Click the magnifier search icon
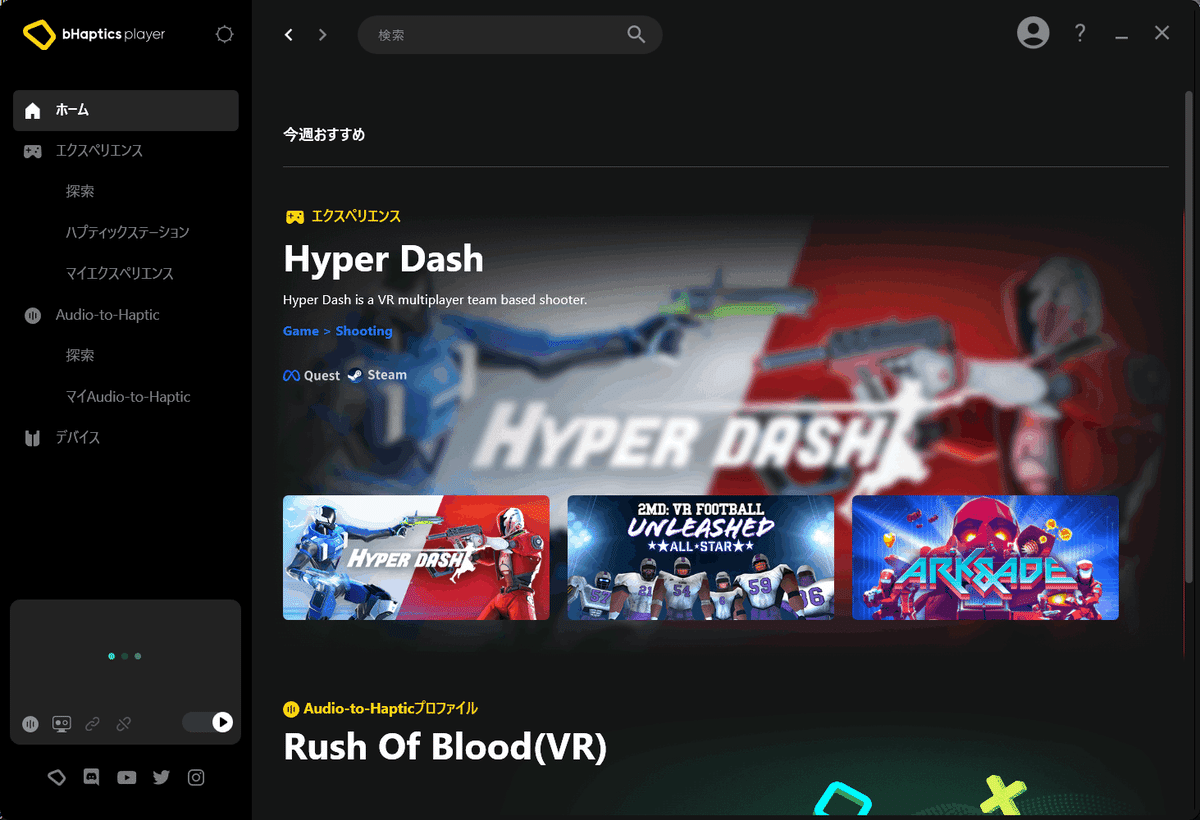1200x820 pixels. tap(636, 34)
